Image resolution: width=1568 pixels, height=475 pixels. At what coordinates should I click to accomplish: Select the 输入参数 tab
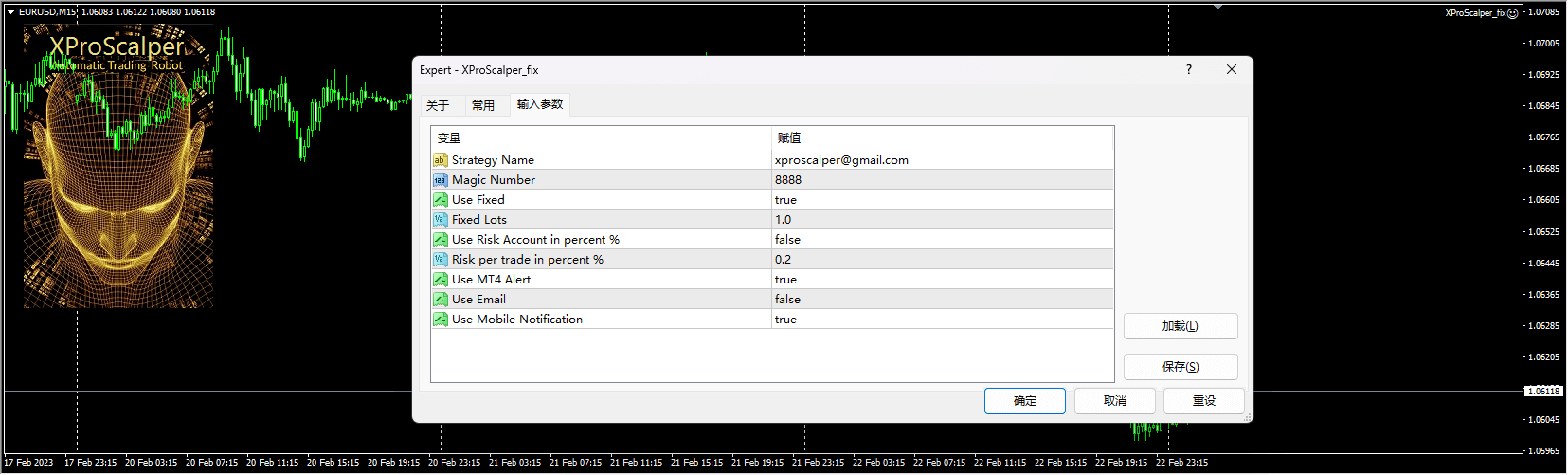click(x=540, y=104)
